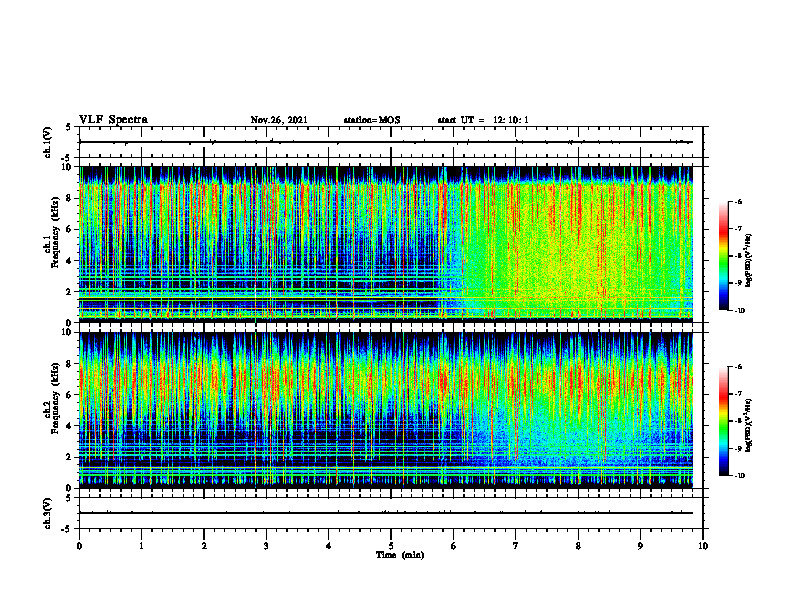Click time axis tick label "4"
Viewport: 792px width, 612px height.
coord(329,546)
